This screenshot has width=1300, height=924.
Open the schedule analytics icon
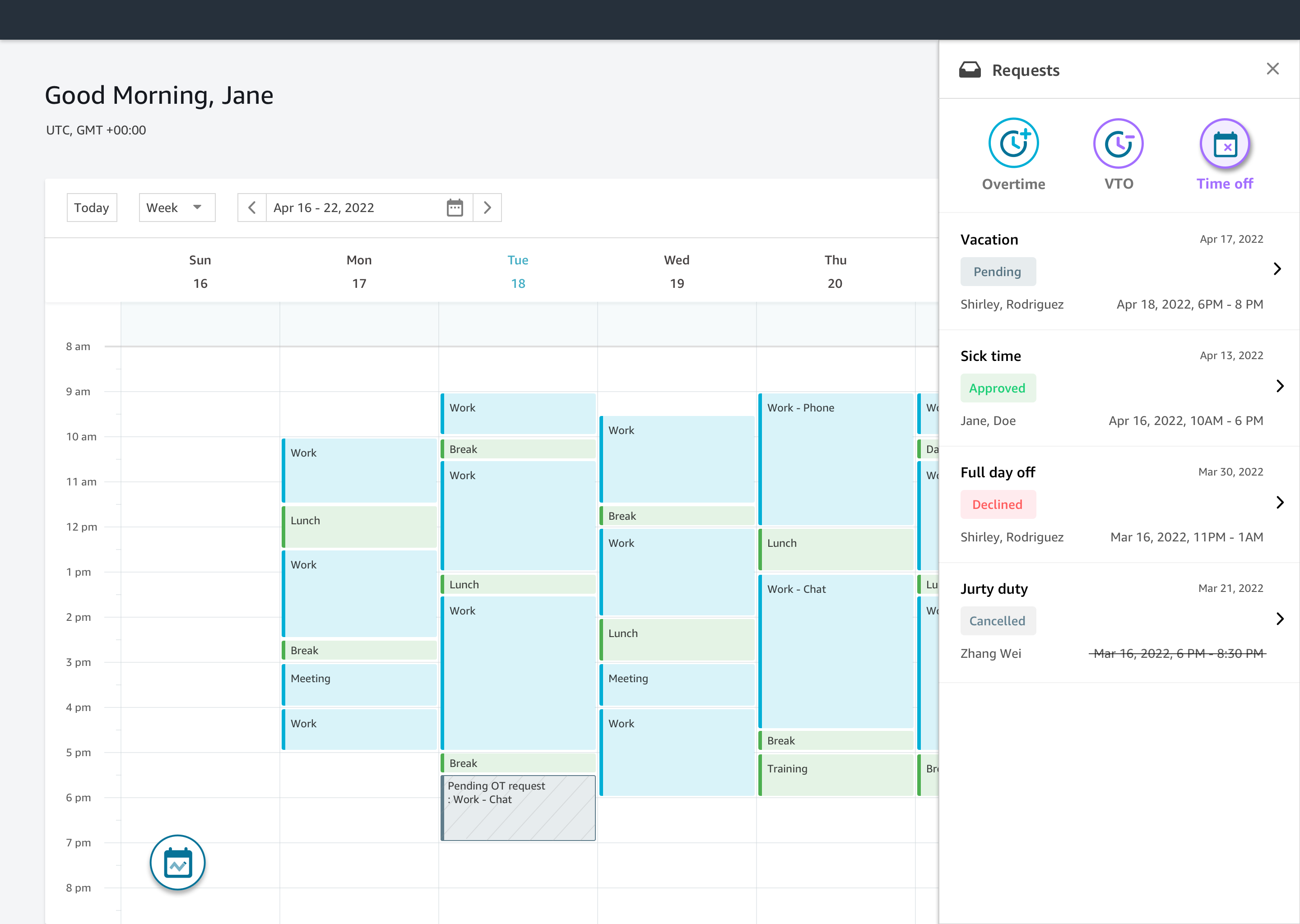click(178, 864)
